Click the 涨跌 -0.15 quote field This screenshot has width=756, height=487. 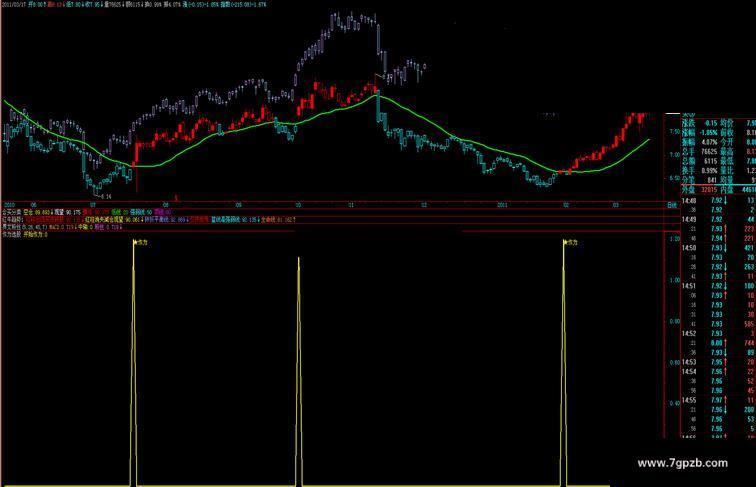pos(700,123)
